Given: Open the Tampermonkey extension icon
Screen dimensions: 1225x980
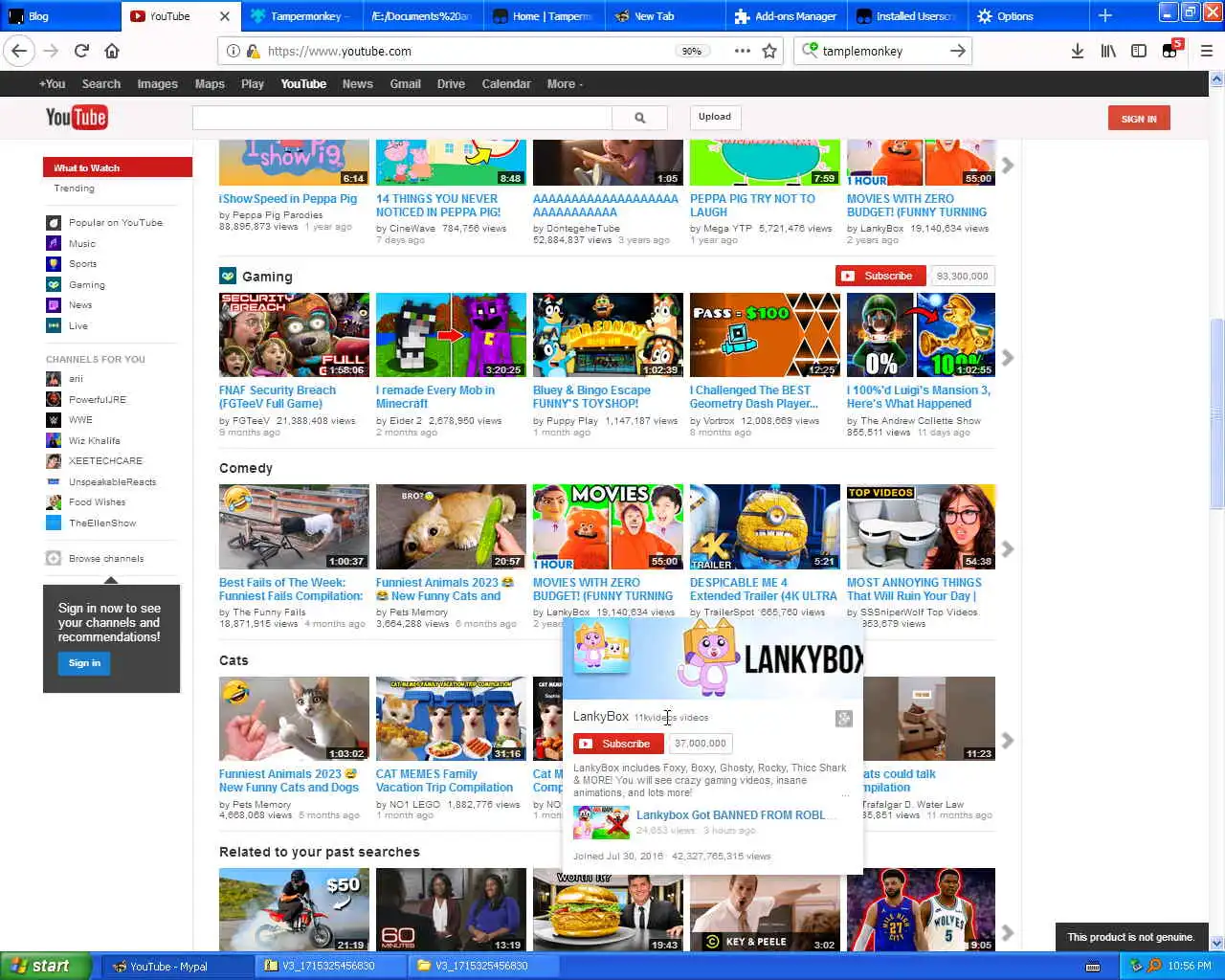Looking at the screenshot, I should [1170, 51].
